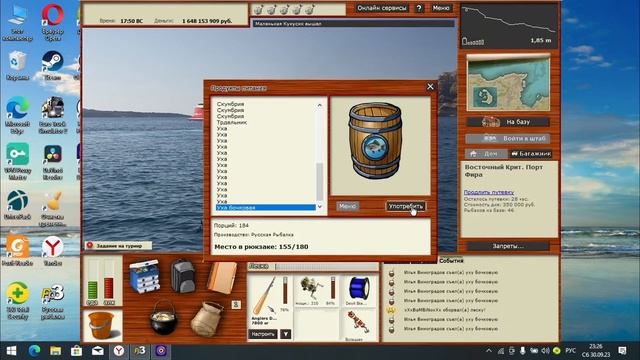Open the orange notebook journal

[222, 278]
